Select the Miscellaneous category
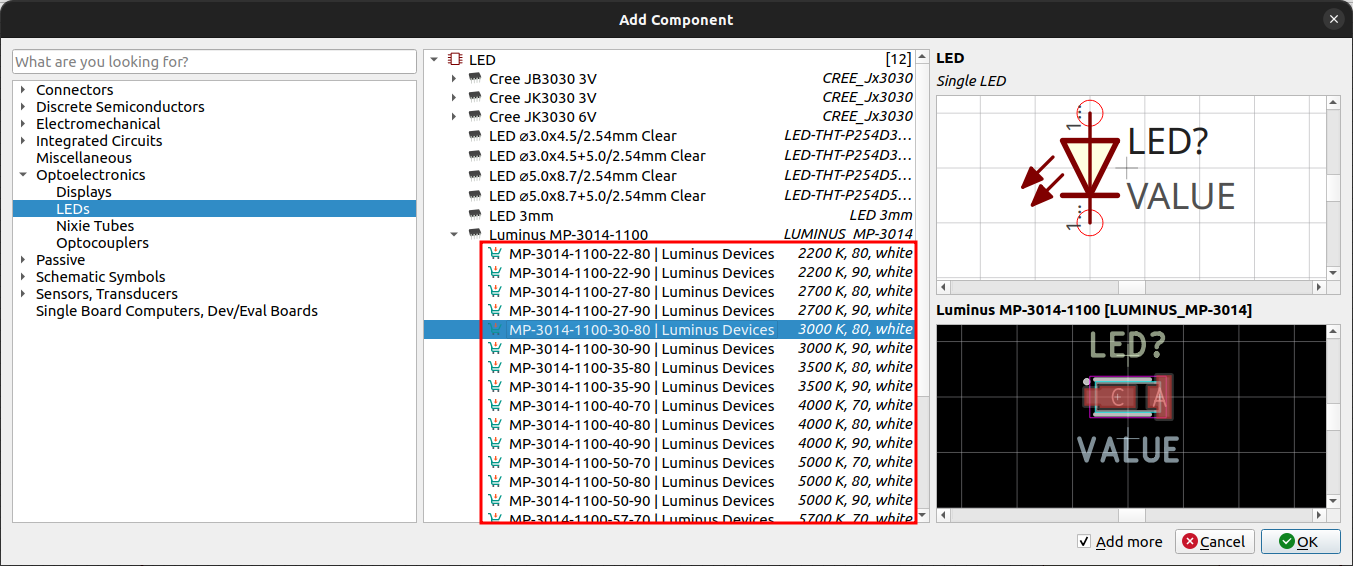This screenshot has height=566, width=1353. pos(84,158)
